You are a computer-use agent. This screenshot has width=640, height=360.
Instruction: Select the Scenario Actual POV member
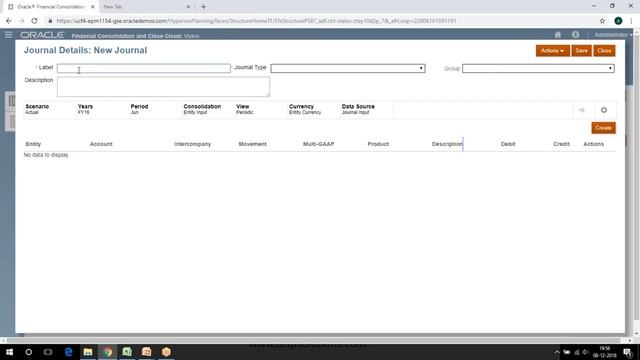[37, 109]
